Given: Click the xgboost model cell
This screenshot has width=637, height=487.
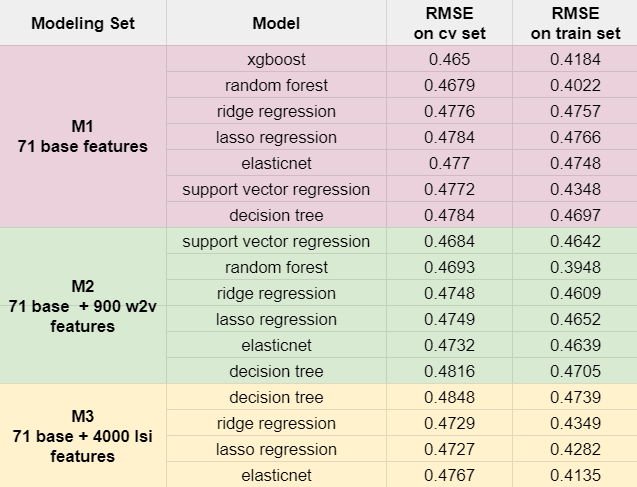Looking at the screenshot, I should pos(276,59).
